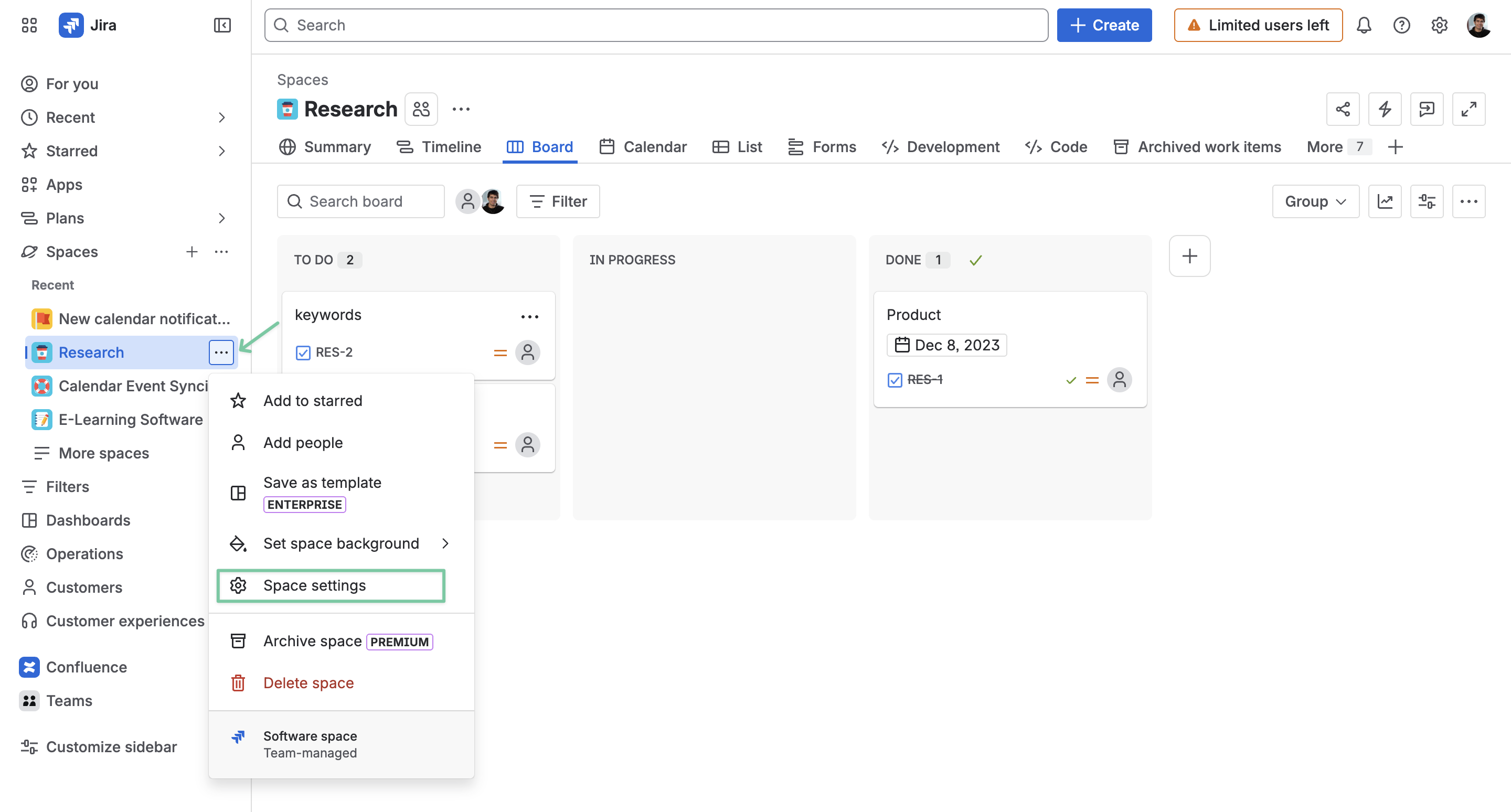Switch to the List tab
The width and height of the screenshot is (1511, 812).
[x=737, y=146]
